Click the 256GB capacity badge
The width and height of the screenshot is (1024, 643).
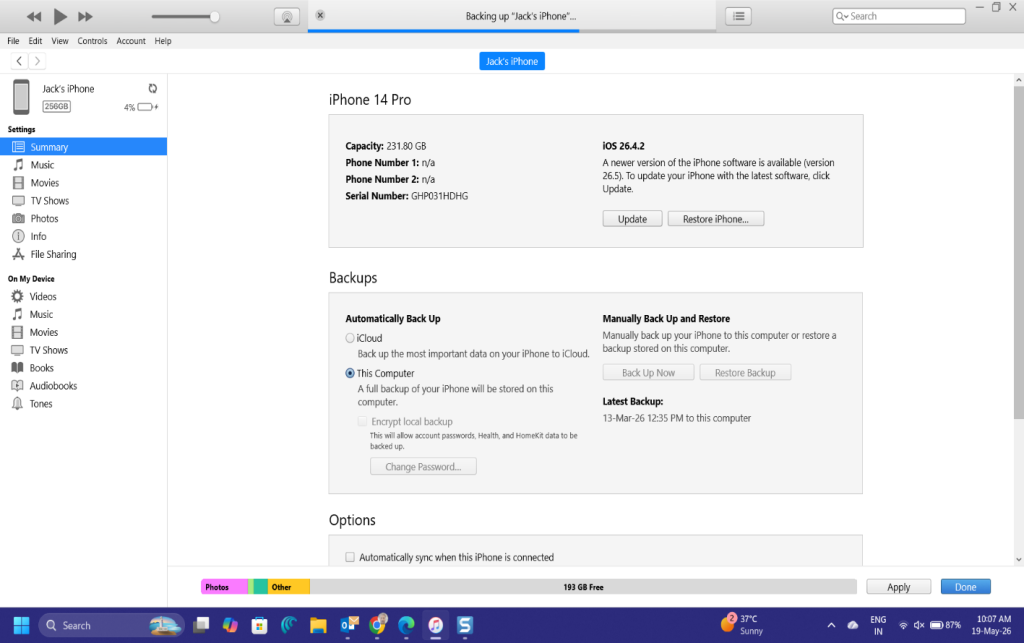click(57, 106)
